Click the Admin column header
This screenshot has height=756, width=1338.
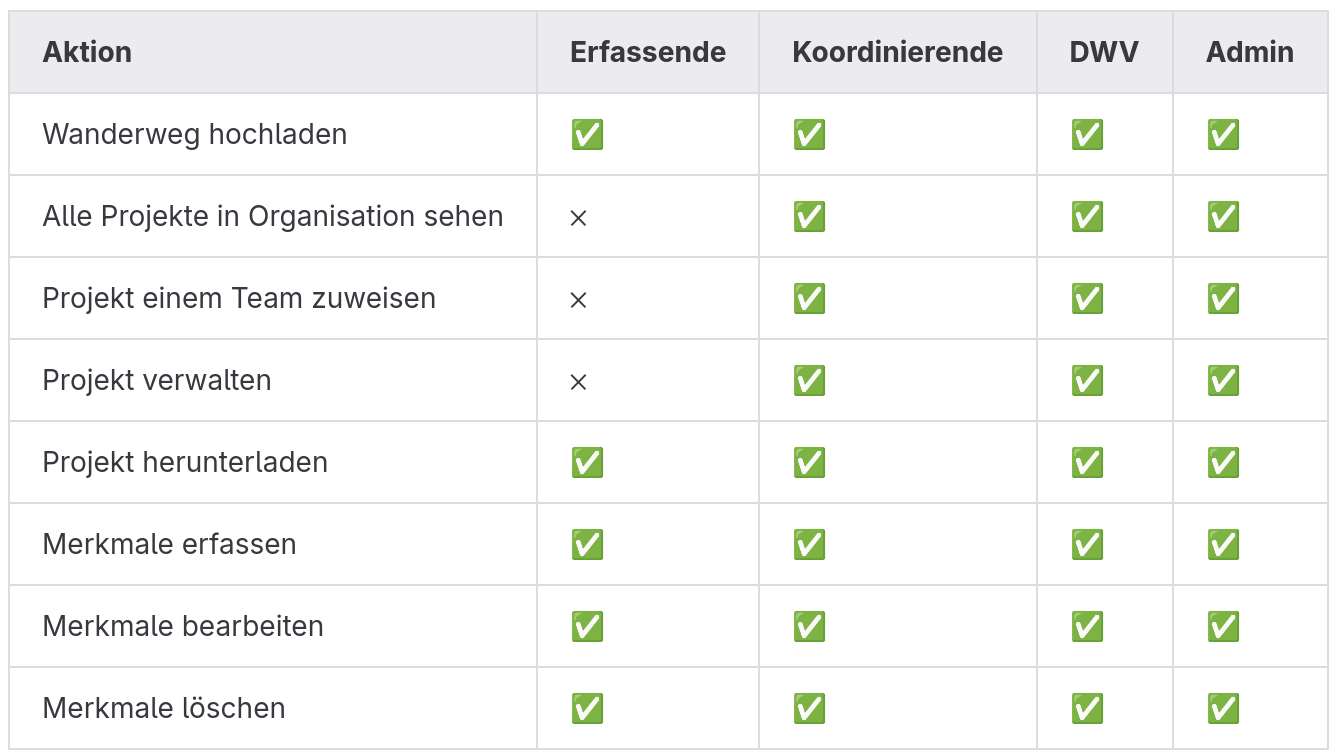1249,52
